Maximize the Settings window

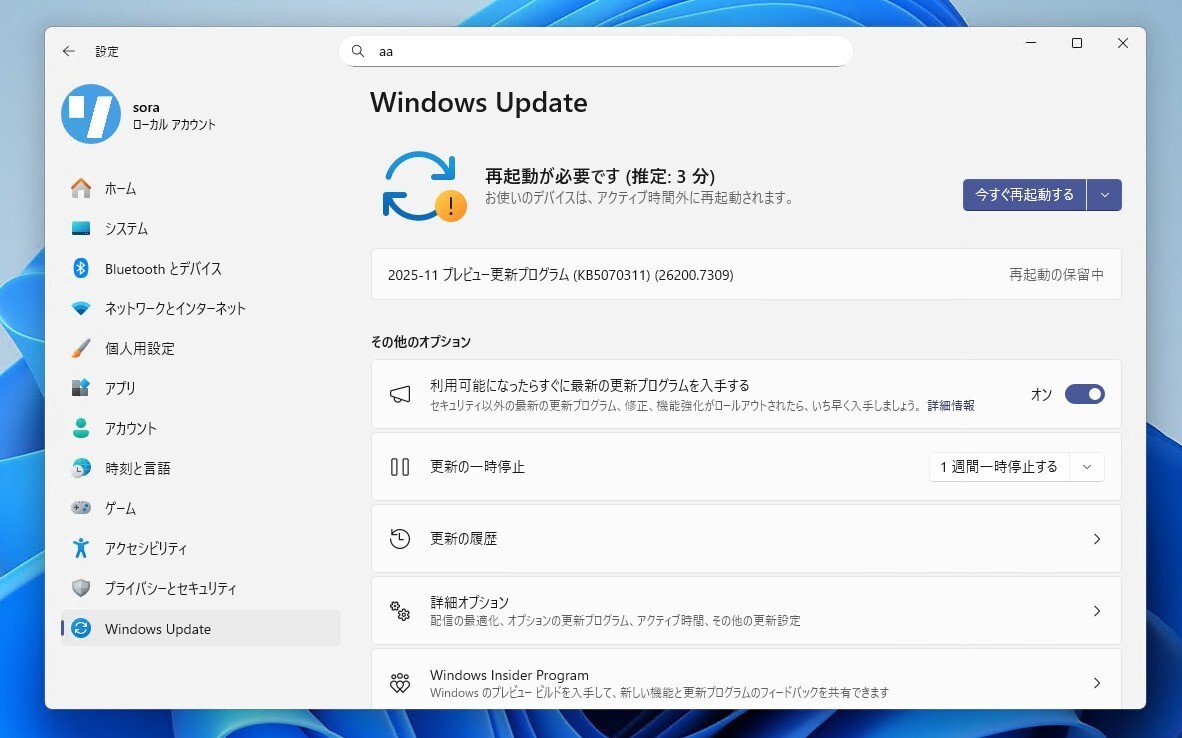(1076, 43)
